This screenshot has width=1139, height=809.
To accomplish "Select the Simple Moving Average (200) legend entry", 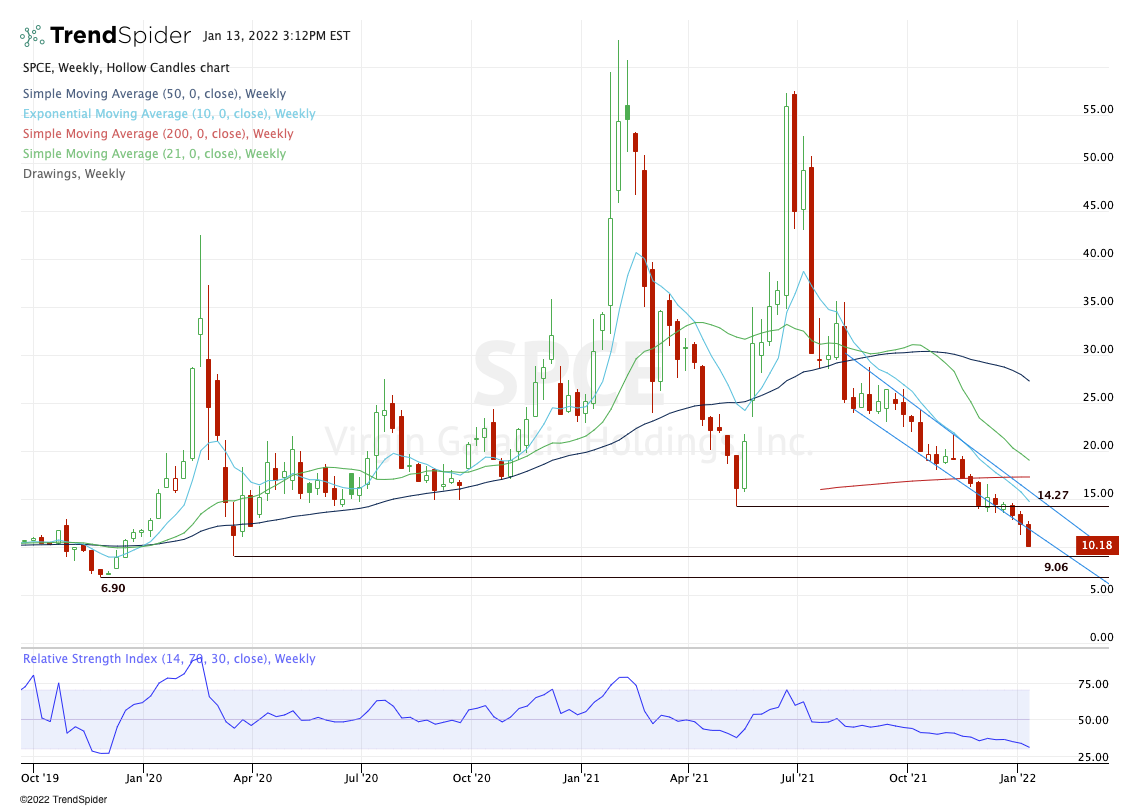I will pos(158,134).
